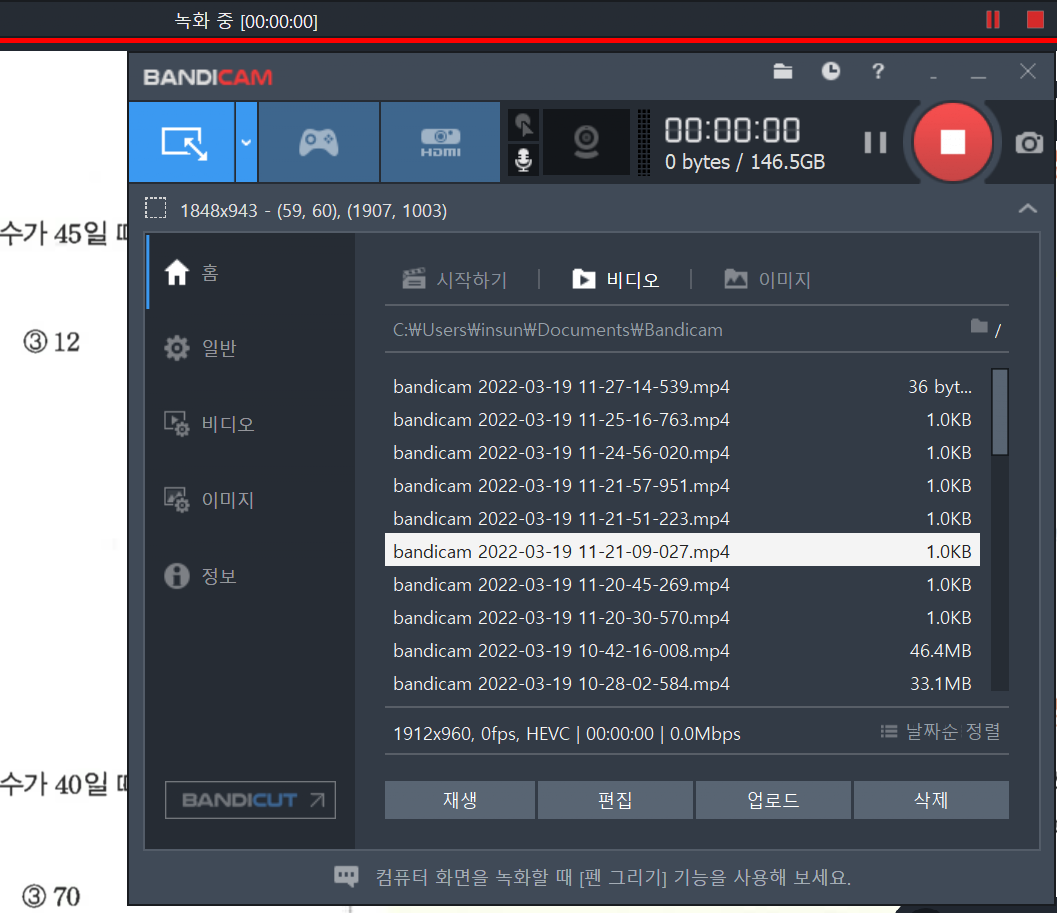1057x913 pixels.
Task: Click the tip message about 펜 그리기
Action: [613, 877]
